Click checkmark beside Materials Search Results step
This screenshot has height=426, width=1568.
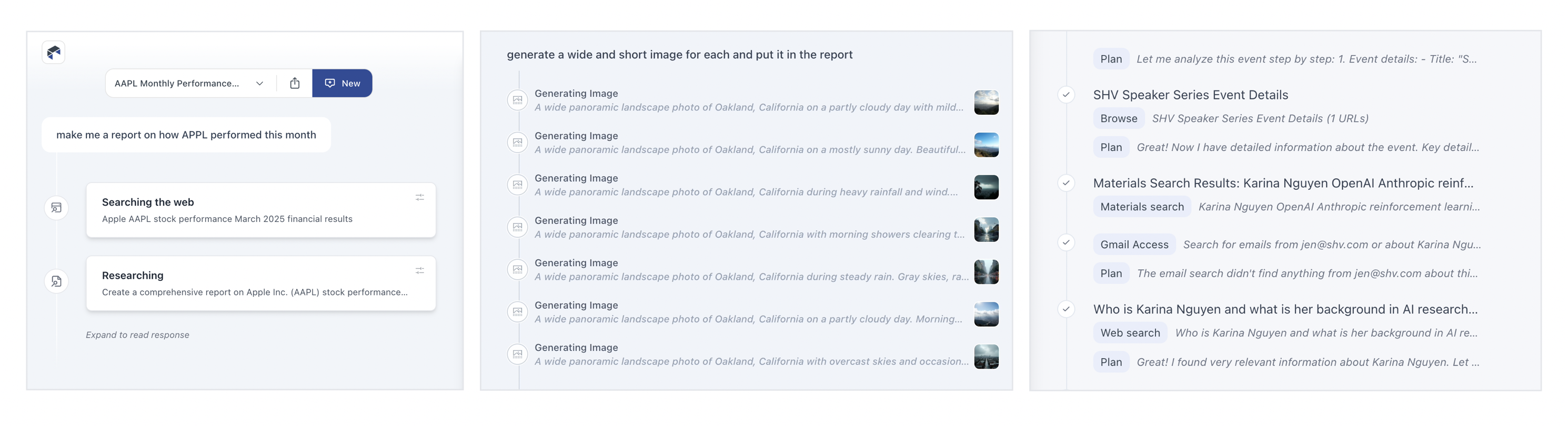1066,183
